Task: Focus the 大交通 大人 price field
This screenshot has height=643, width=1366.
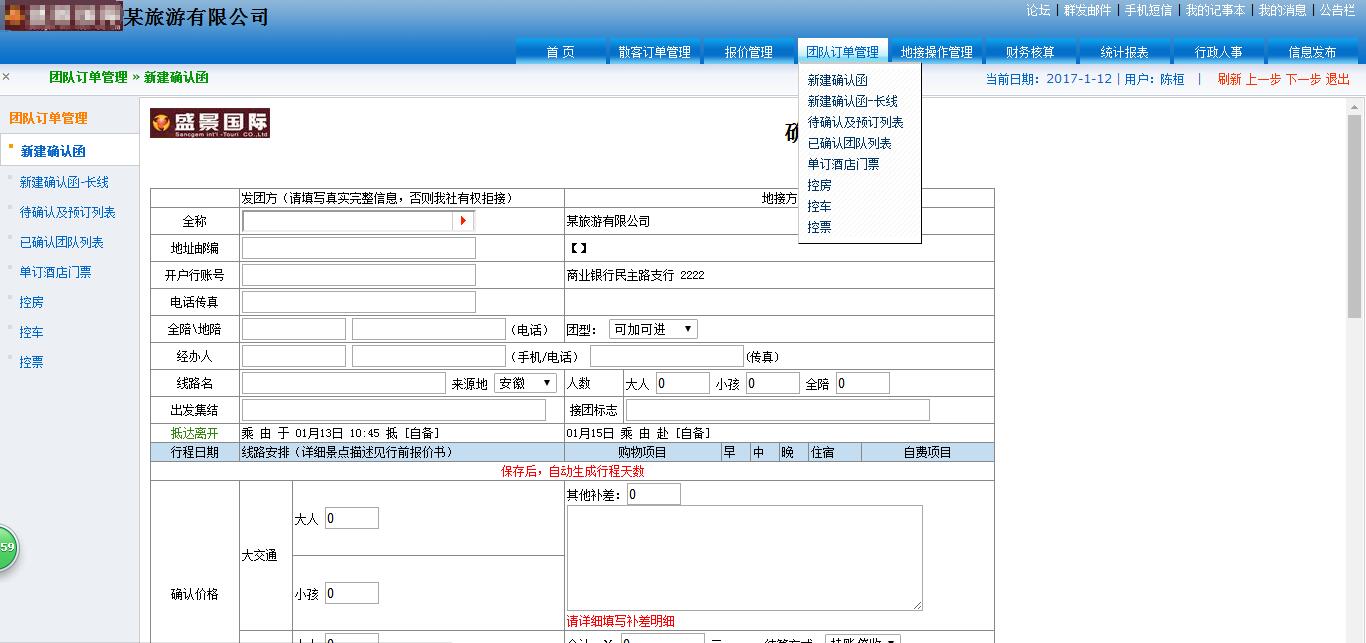Action: (352, 518)
